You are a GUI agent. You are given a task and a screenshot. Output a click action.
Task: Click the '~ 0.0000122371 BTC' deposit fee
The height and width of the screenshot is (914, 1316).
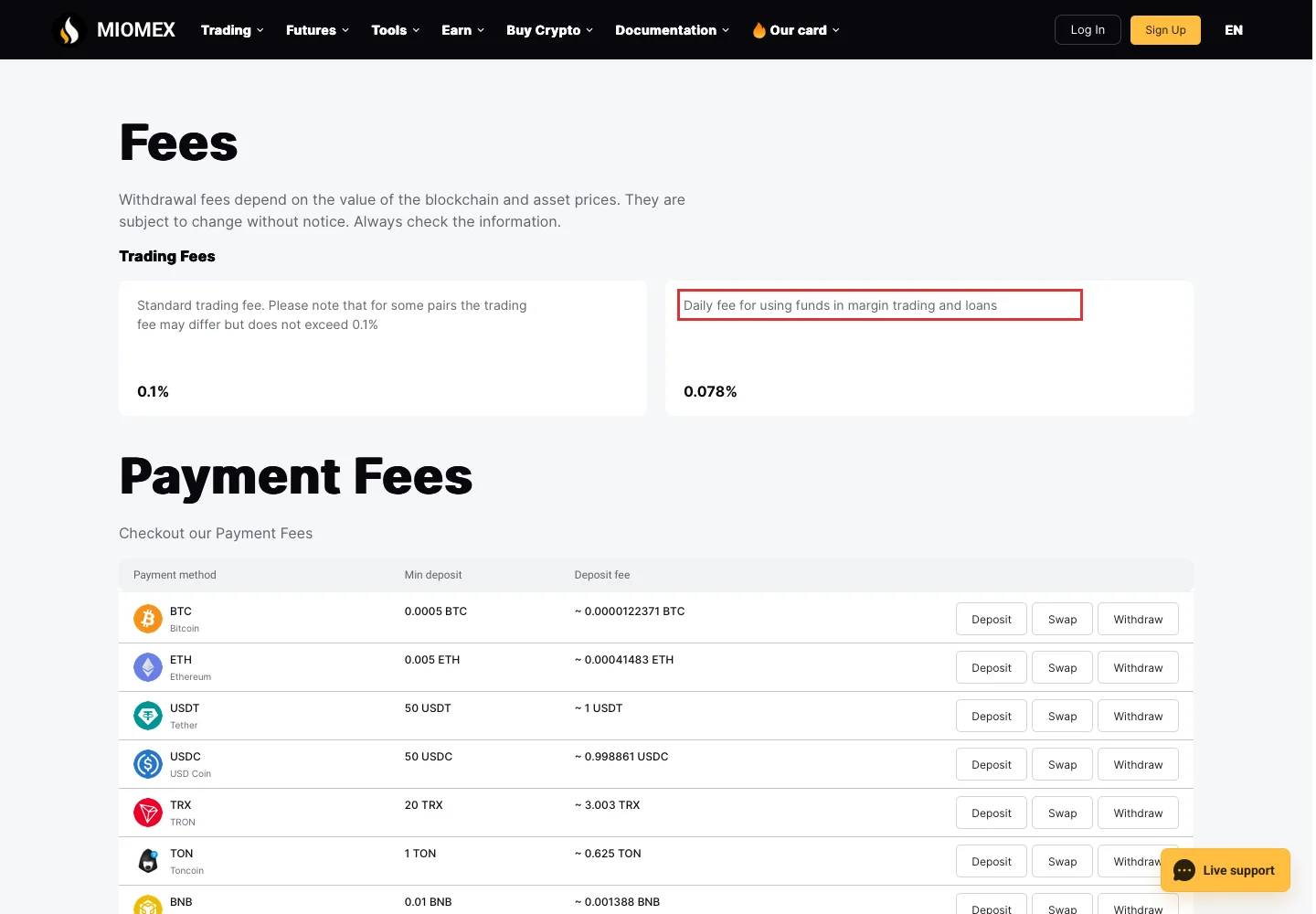point(630,611)
